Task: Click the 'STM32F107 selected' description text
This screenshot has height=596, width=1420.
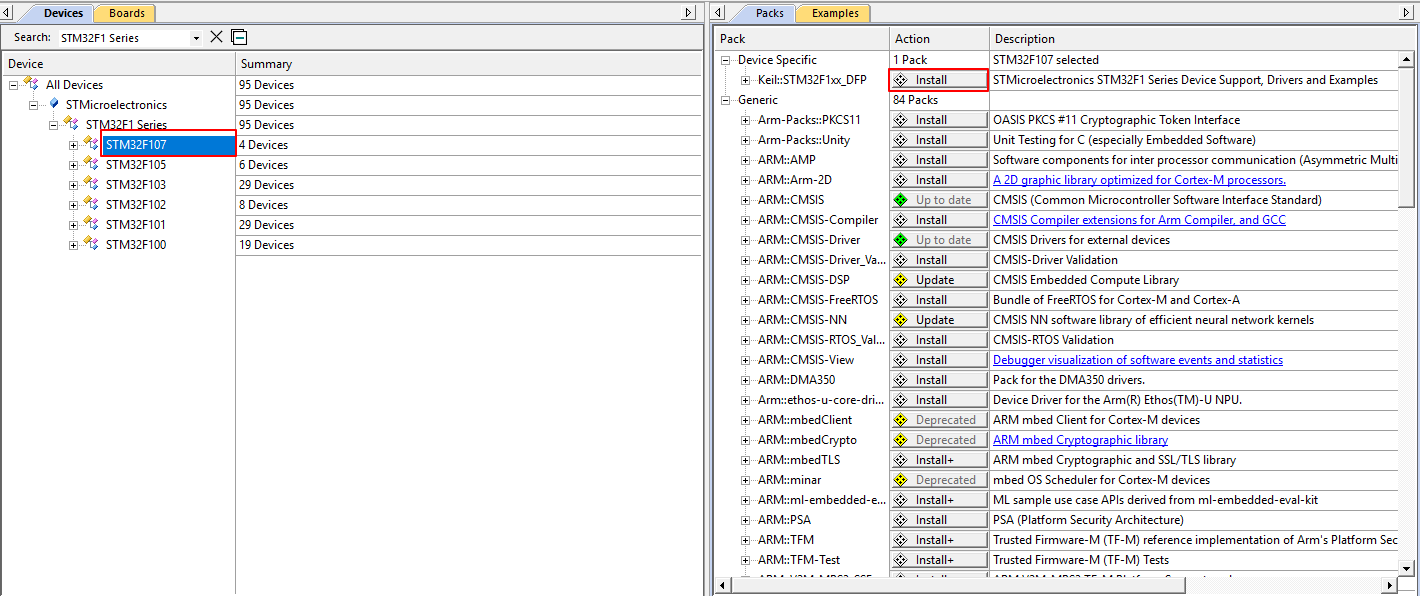Action: click(1046, 60)
